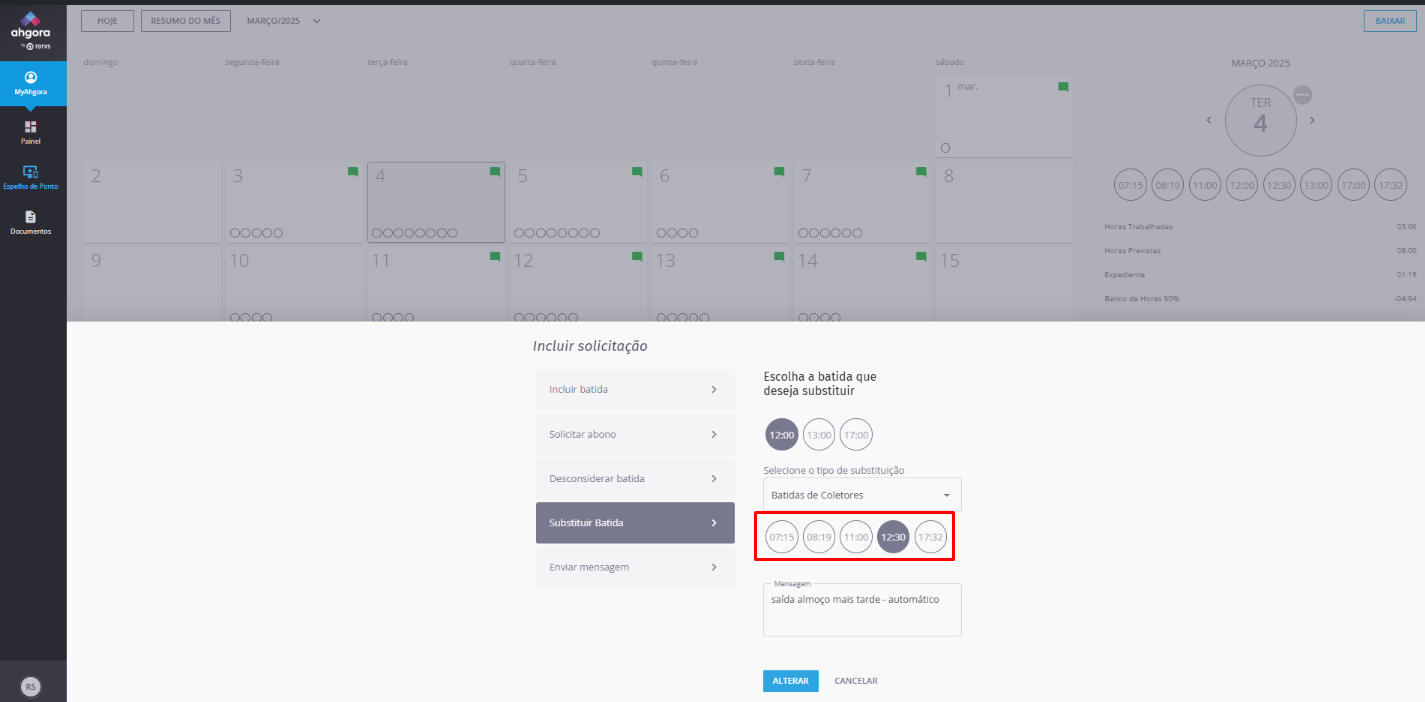Click the green comment icon on day 1
The height and width of the screenshot is (702, 1425).
1063,87
